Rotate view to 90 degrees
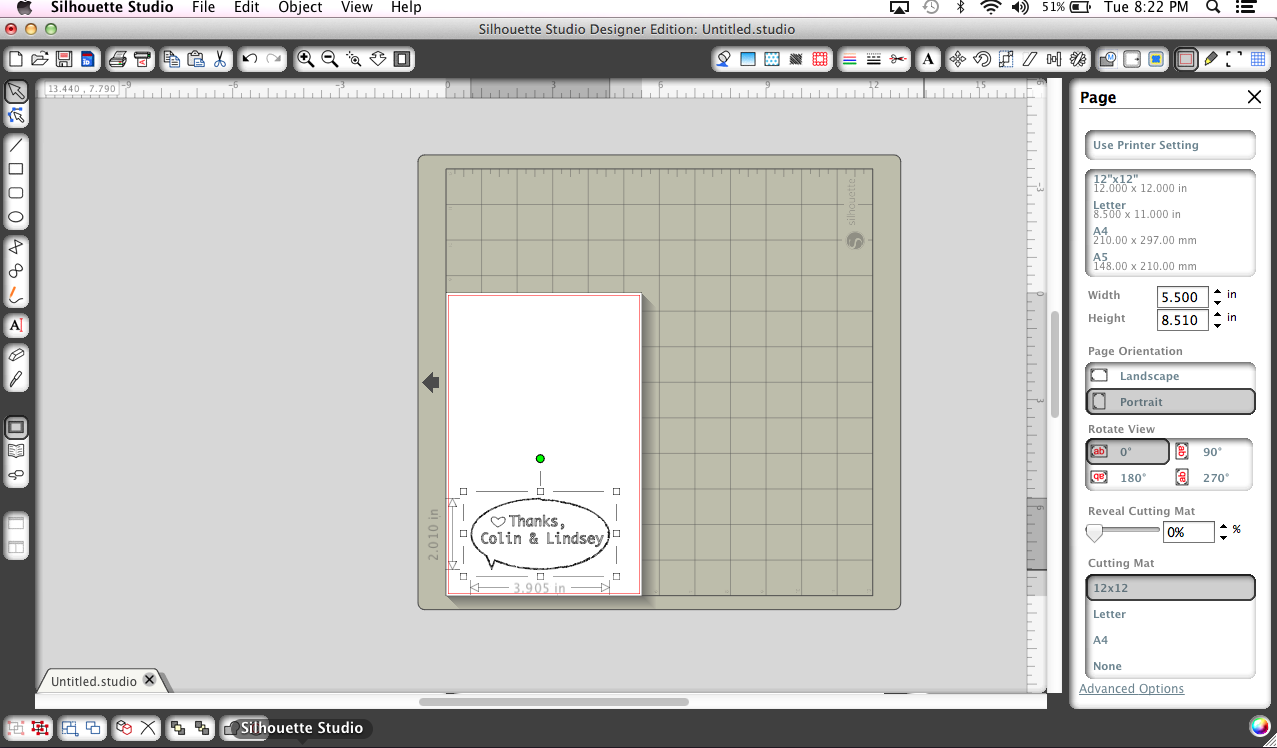1277x748 pixels. [1212, 452]
